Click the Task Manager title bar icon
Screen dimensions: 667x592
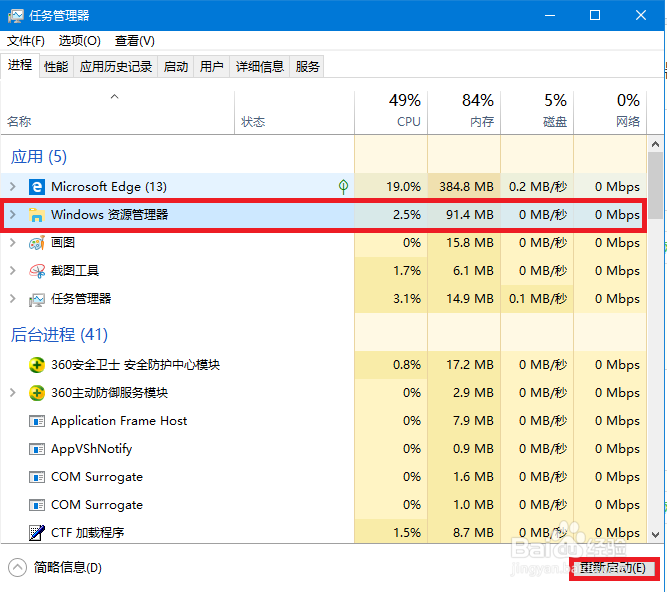click(16, 16)
